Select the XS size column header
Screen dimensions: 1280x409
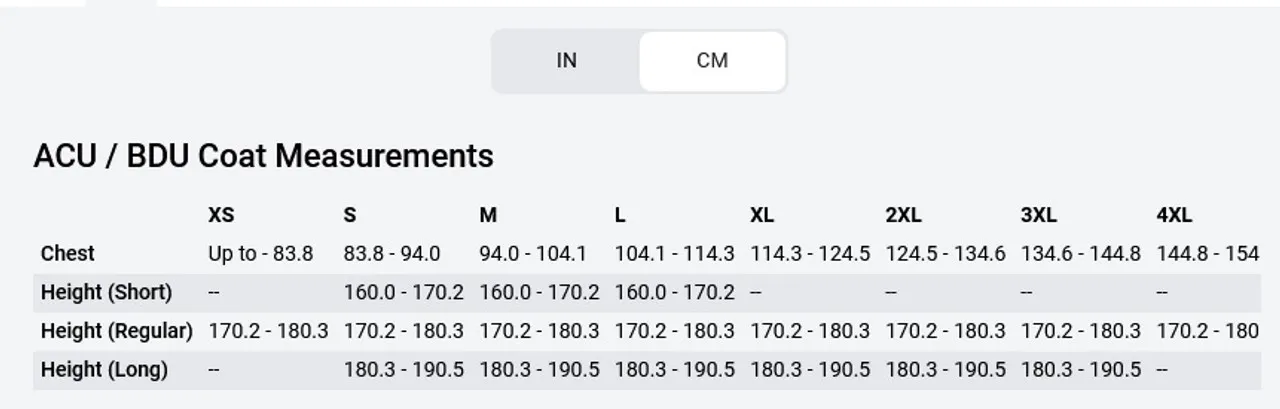pyautogui.click(x=221, y=215)
